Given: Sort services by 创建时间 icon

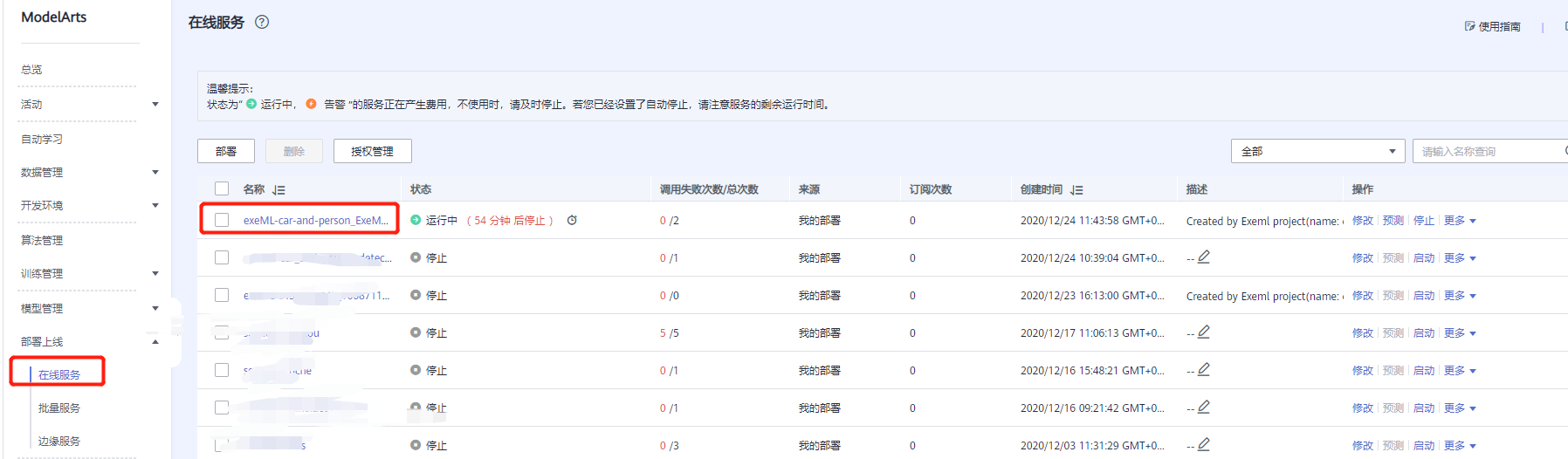Looking at the screenshot, I should click(x=1076, y=190).
